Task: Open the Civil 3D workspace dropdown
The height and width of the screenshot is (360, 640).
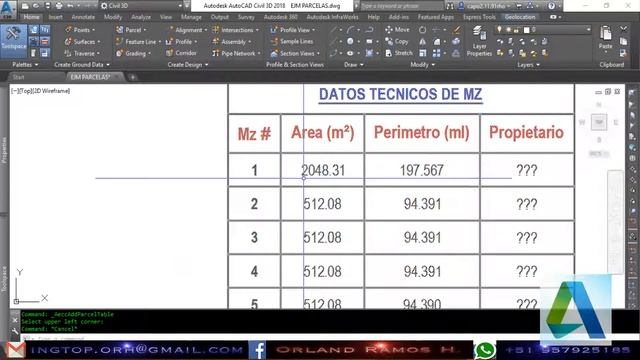Action: point(141,6)
